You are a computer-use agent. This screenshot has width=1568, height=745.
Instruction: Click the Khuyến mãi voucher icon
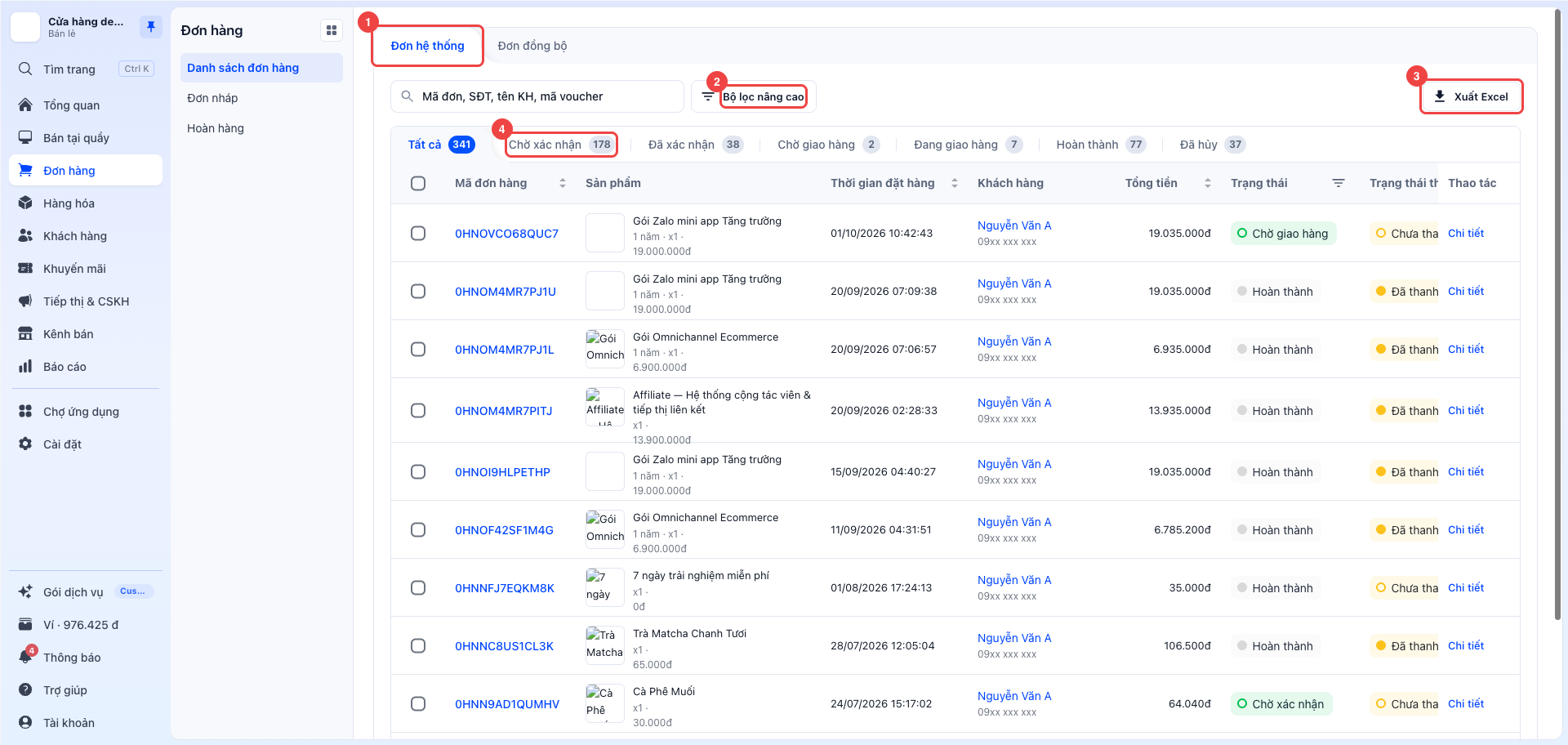(25, 269)
